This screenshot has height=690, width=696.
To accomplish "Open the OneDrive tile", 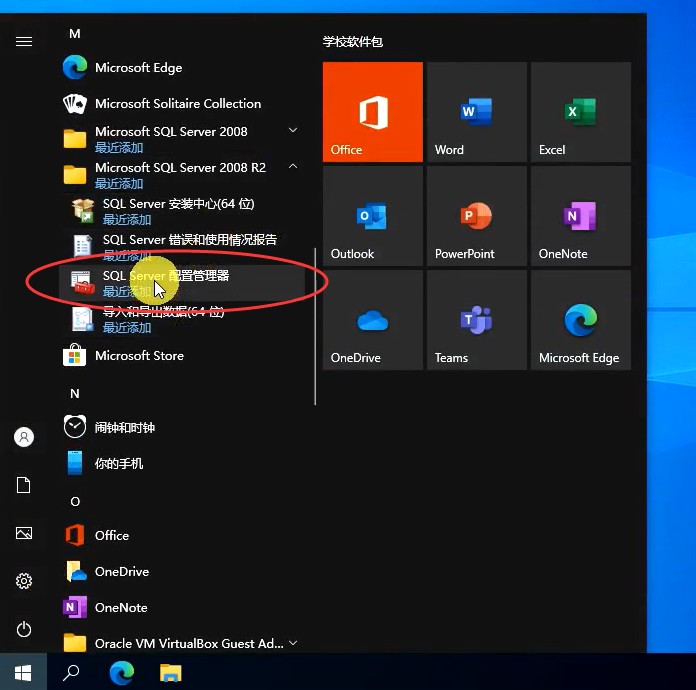I will pos(372,320).
